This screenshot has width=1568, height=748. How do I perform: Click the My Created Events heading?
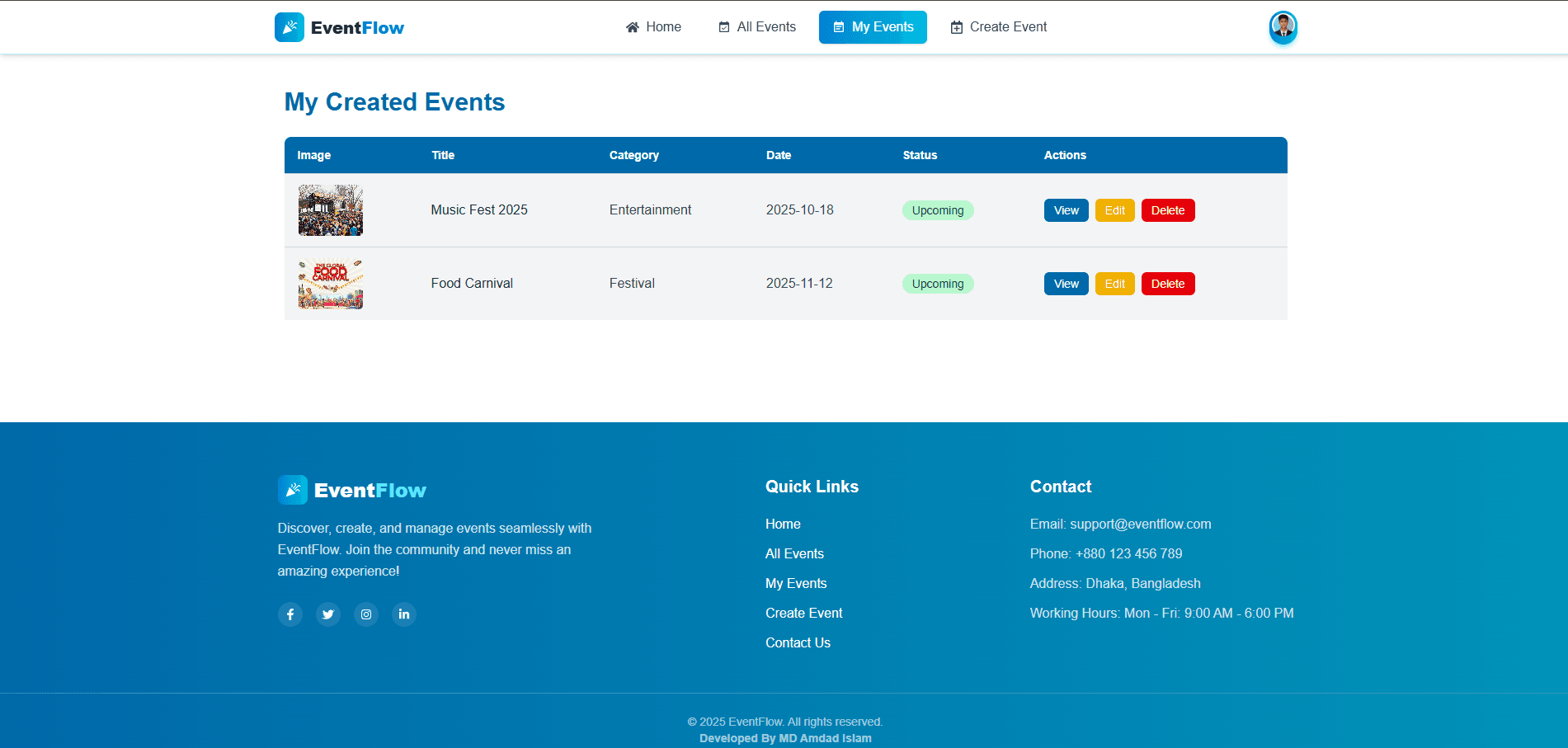(394, 101)
